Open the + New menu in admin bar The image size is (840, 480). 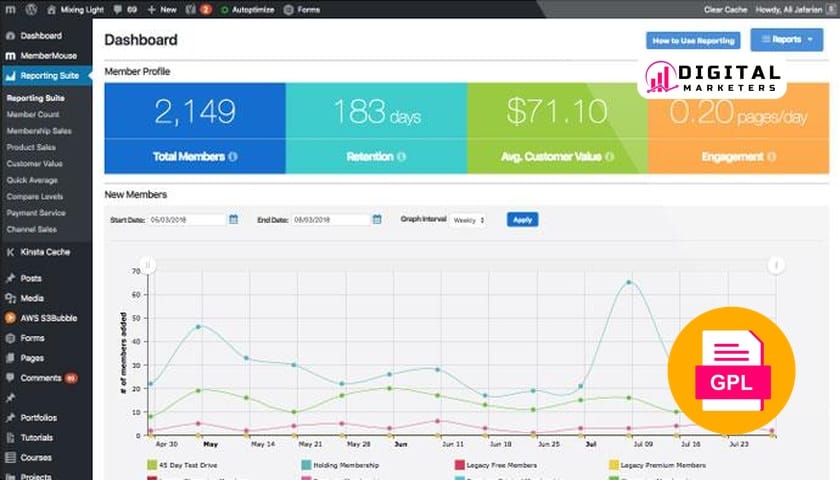[x=164, y=9]
